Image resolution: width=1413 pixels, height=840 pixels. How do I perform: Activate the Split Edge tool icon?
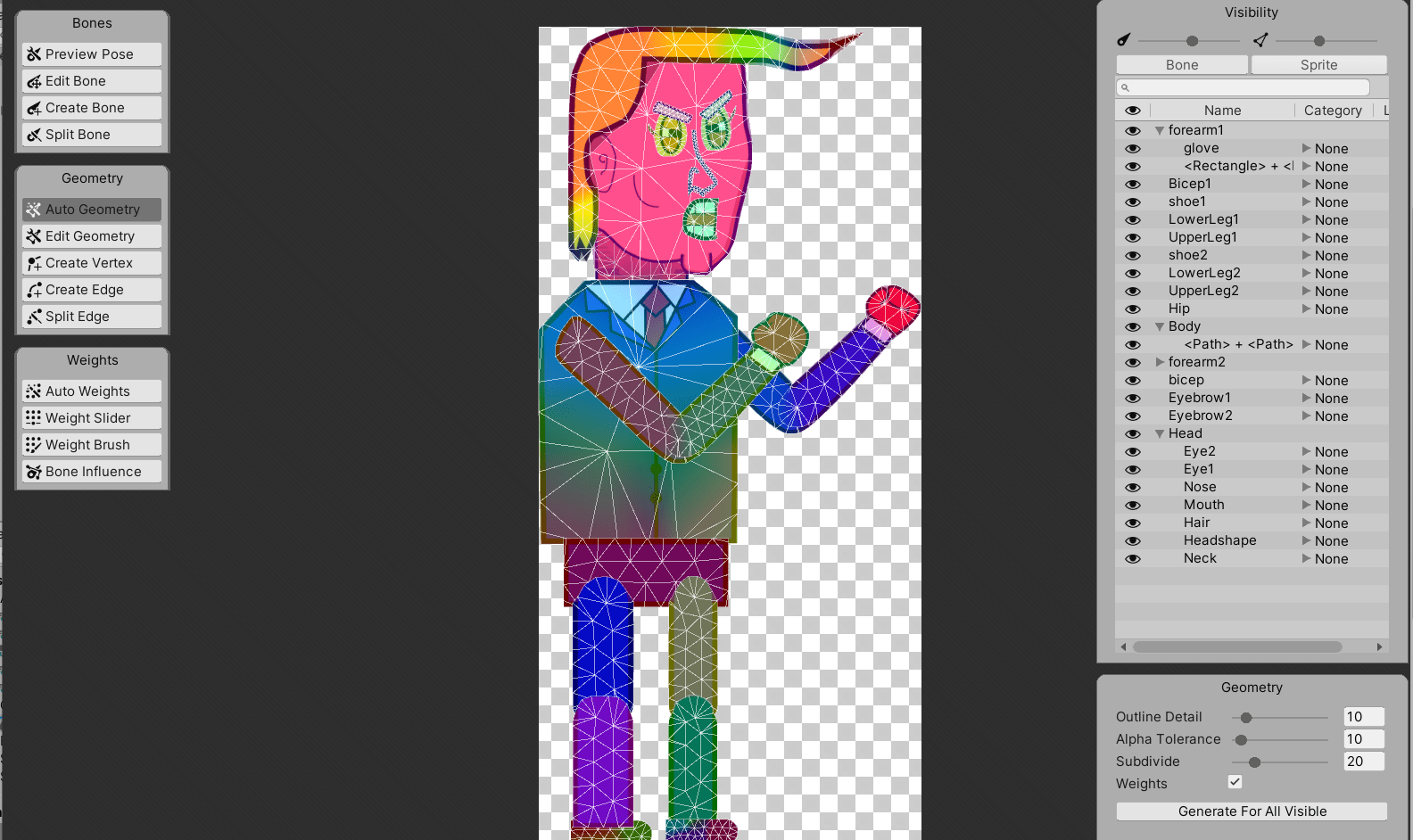coord(34,317)
